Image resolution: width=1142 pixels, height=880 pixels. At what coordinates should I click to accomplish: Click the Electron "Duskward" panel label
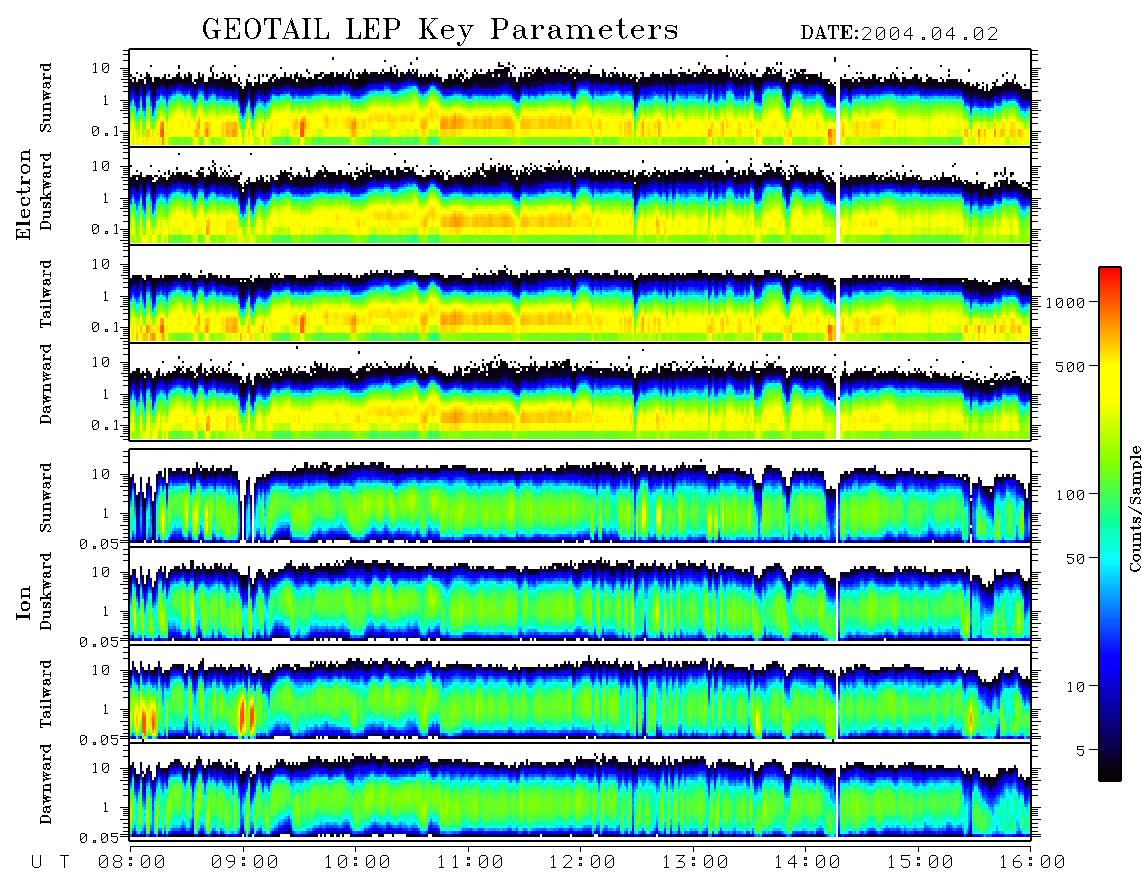(46, 191)
